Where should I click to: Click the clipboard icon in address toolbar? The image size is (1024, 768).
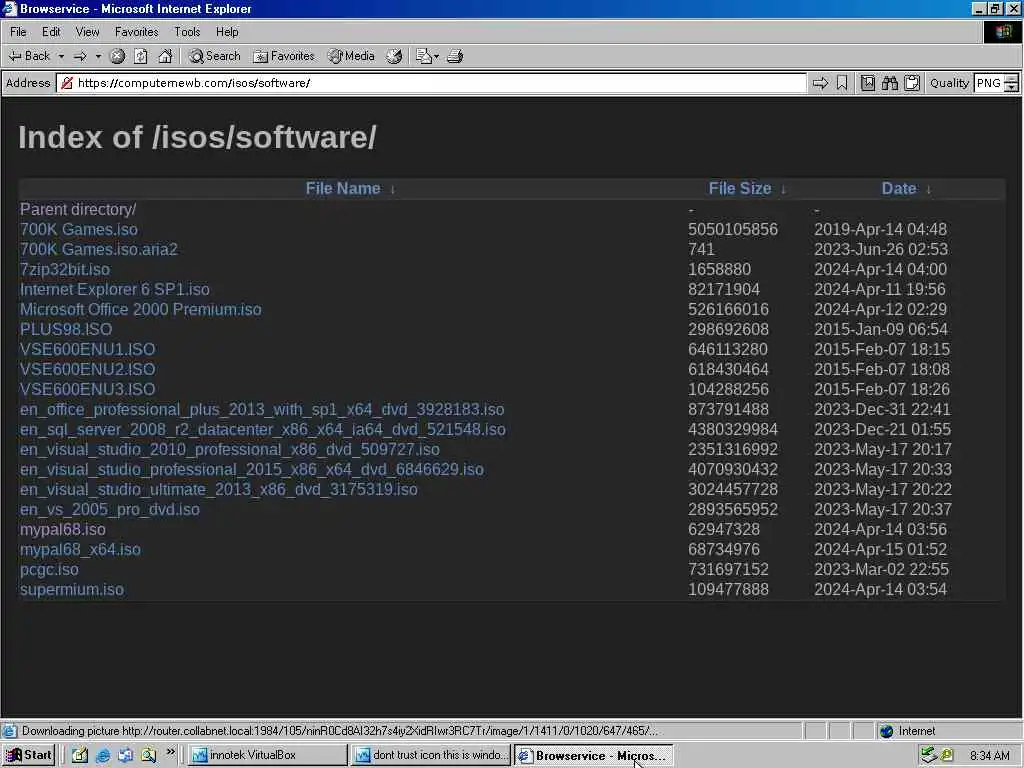pos(912,83)
